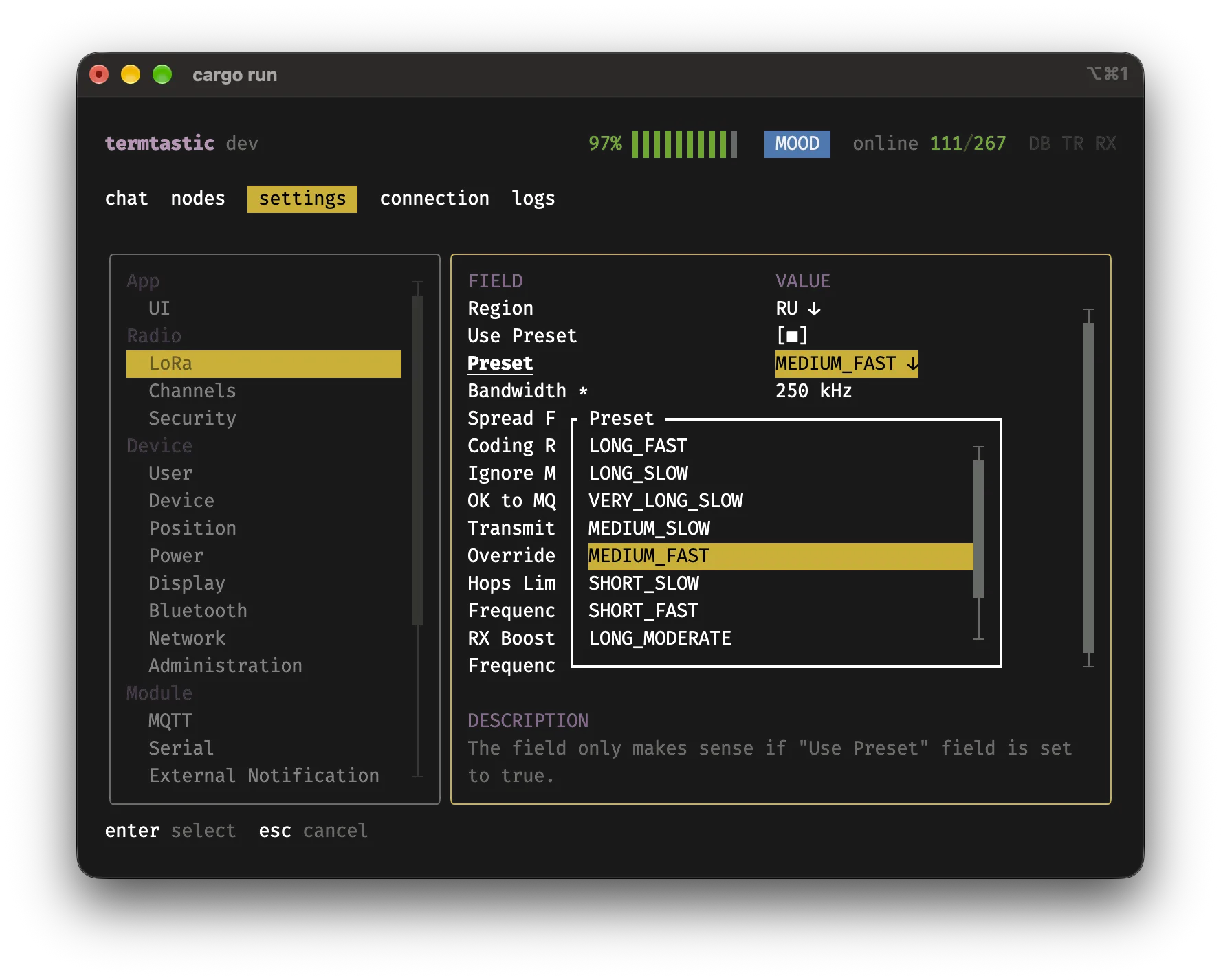Open Administration settings in sidebar
This screenshot has height=980, width=1221.
pos(225,666)
